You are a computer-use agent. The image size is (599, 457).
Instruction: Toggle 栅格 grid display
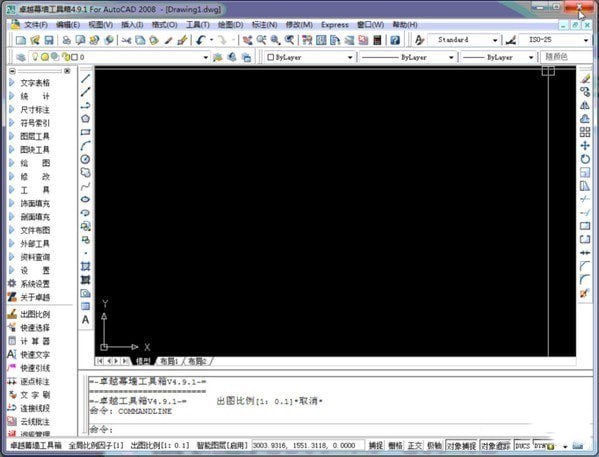tap(395, 446)
